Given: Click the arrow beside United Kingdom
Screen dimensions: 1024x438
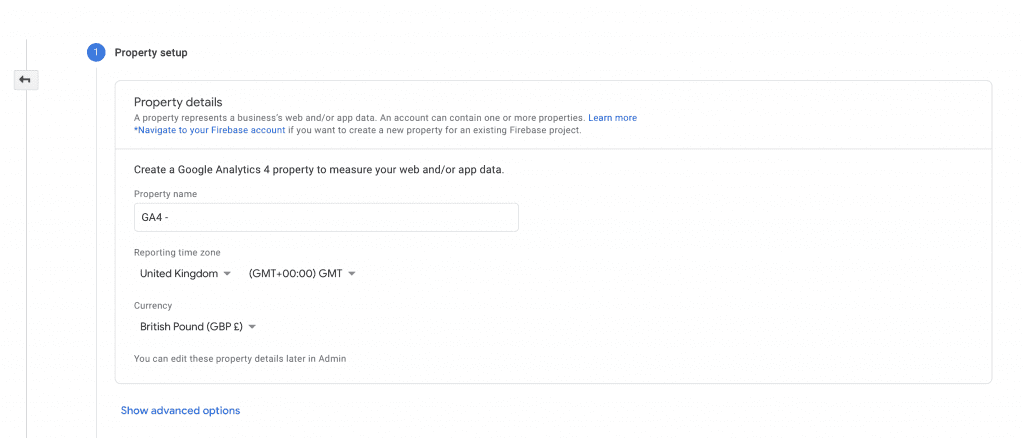Looking at the screenshot, I should point(227,274).
